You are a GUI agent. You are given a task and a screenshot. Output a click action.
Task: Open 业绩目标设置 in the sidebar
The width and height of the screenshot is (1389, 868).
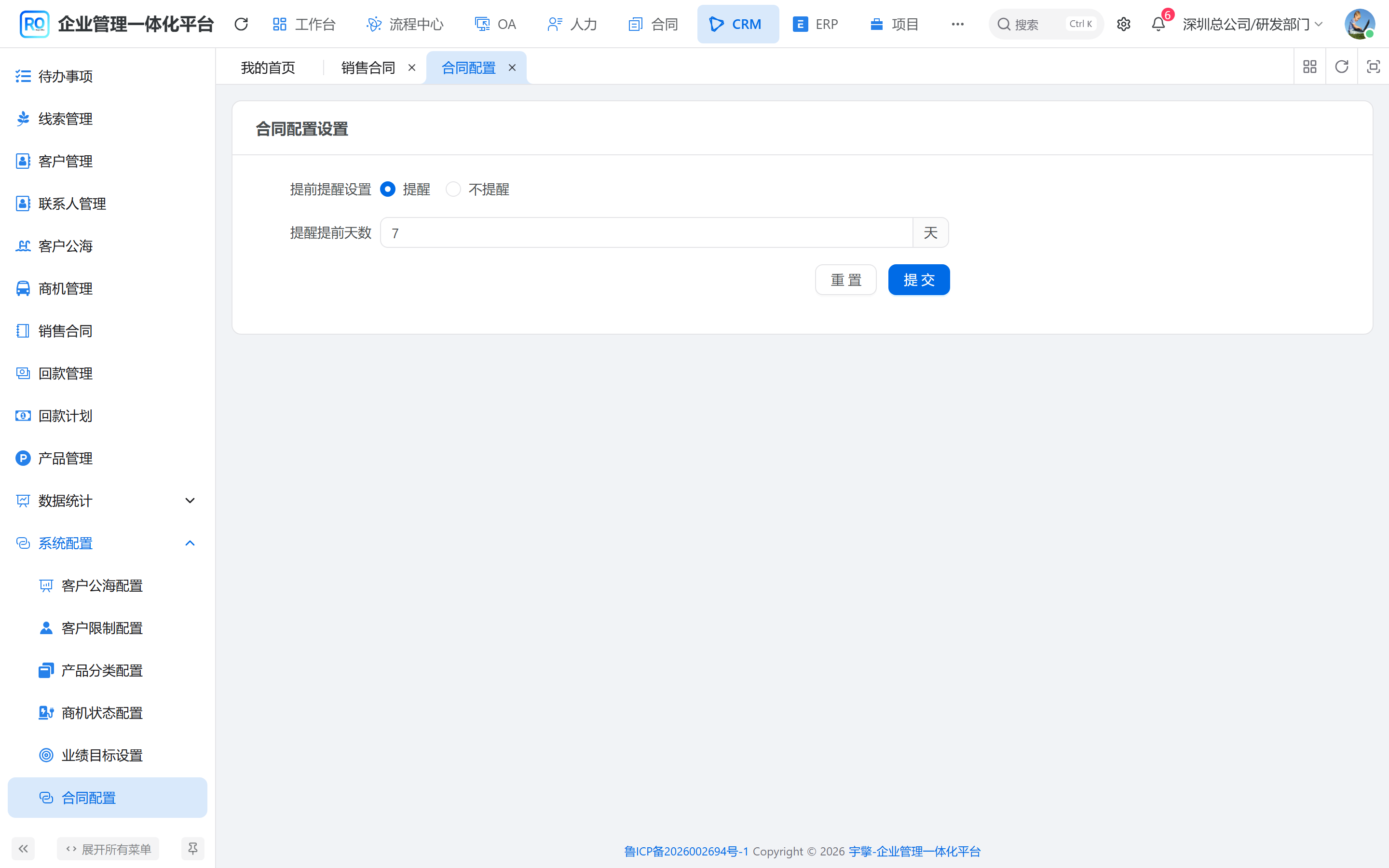click(108, 756)
